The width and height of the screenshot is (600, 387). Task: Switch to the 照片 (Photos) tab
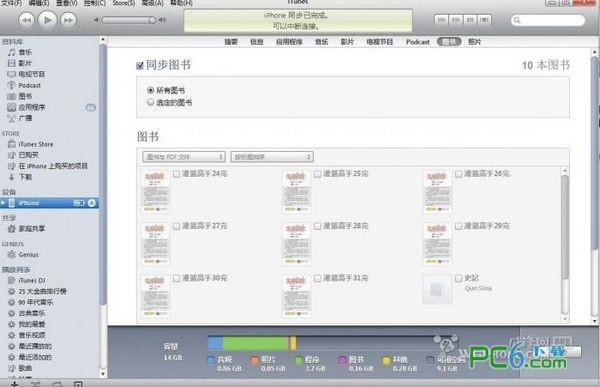click(474, 42)
